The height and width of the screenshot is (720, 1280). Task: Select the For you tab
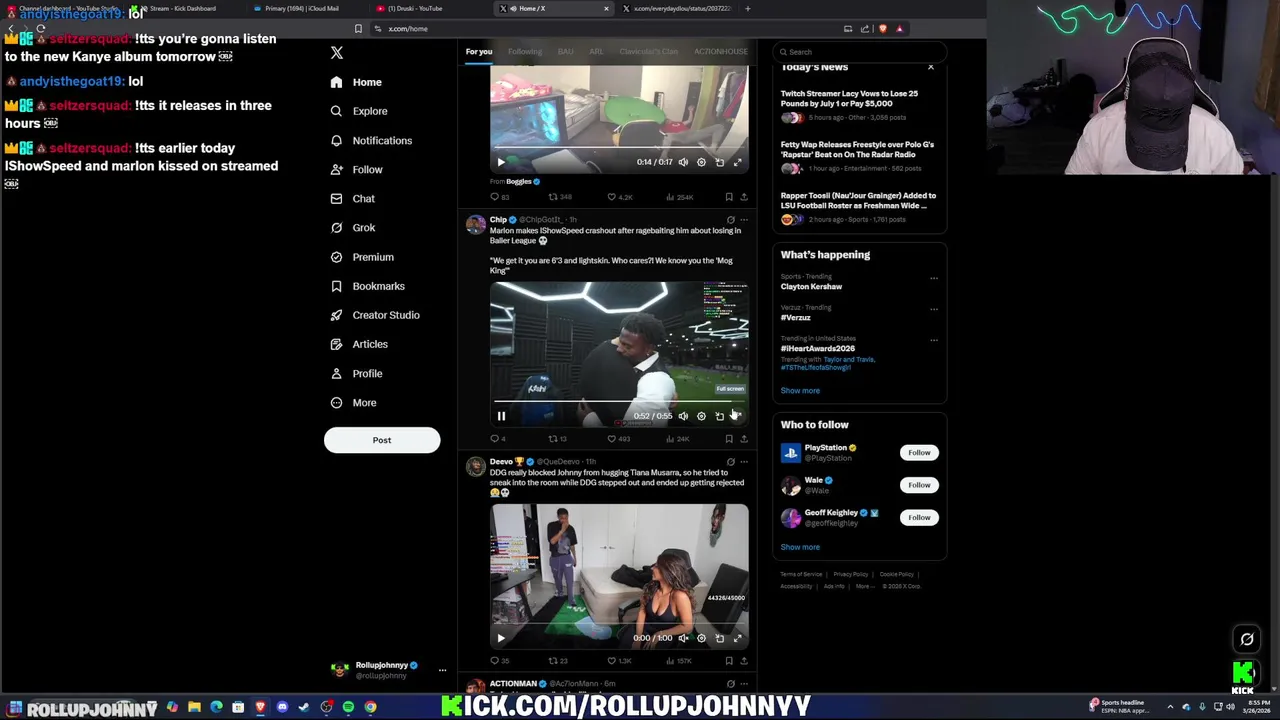pyautogui.click(x=479, y=52)
